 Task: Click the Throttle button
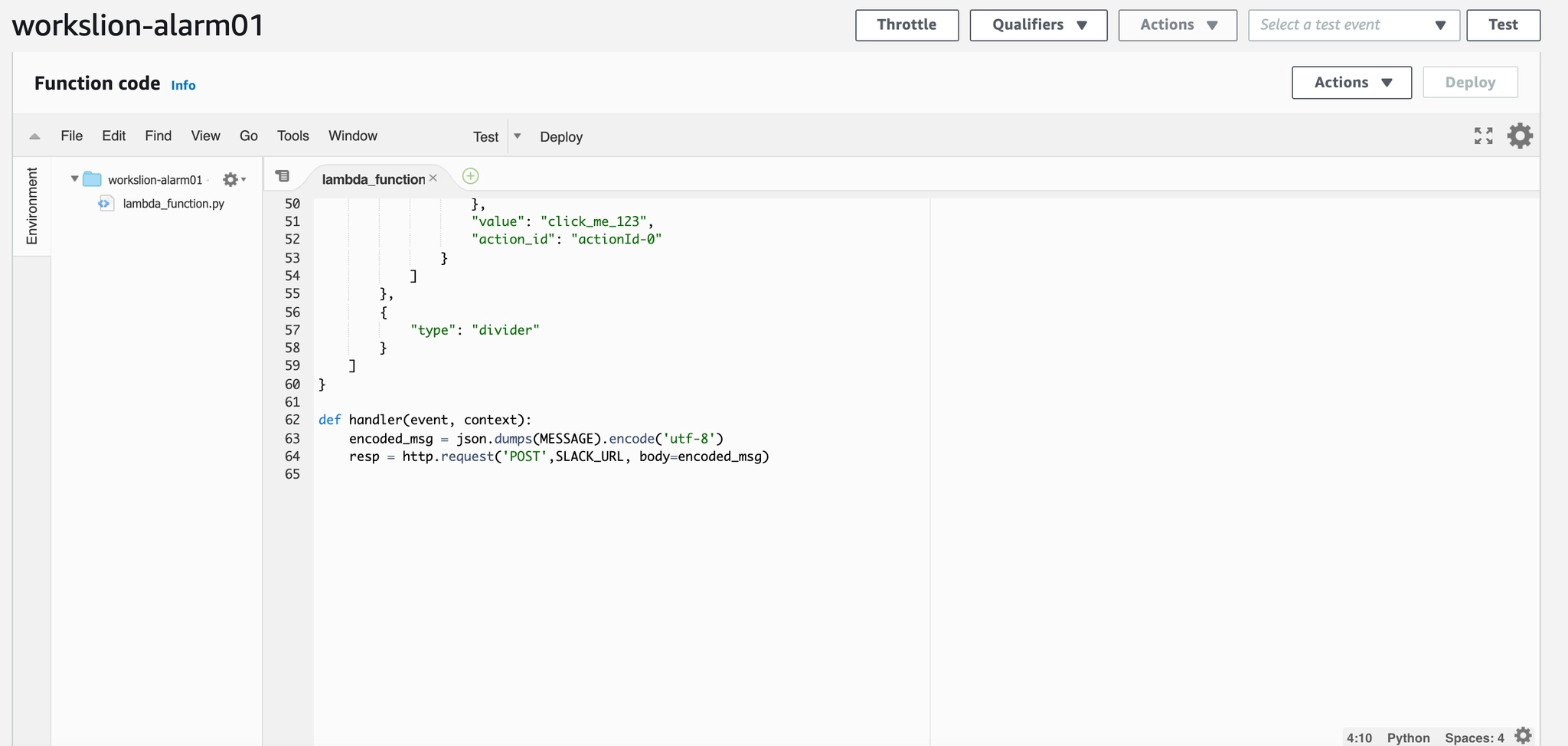point(906,25)
